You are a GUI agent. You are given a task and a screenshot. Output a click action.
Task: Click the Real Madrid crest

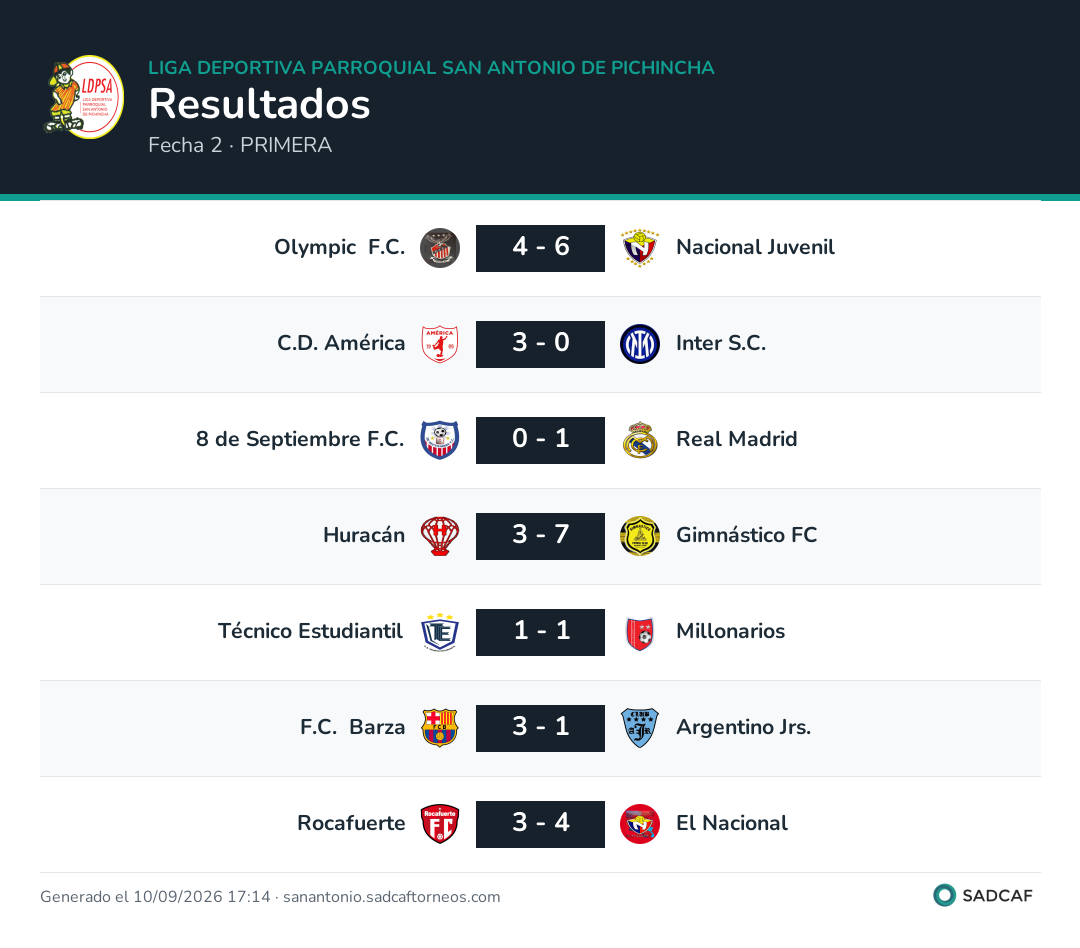pos(640,440)
